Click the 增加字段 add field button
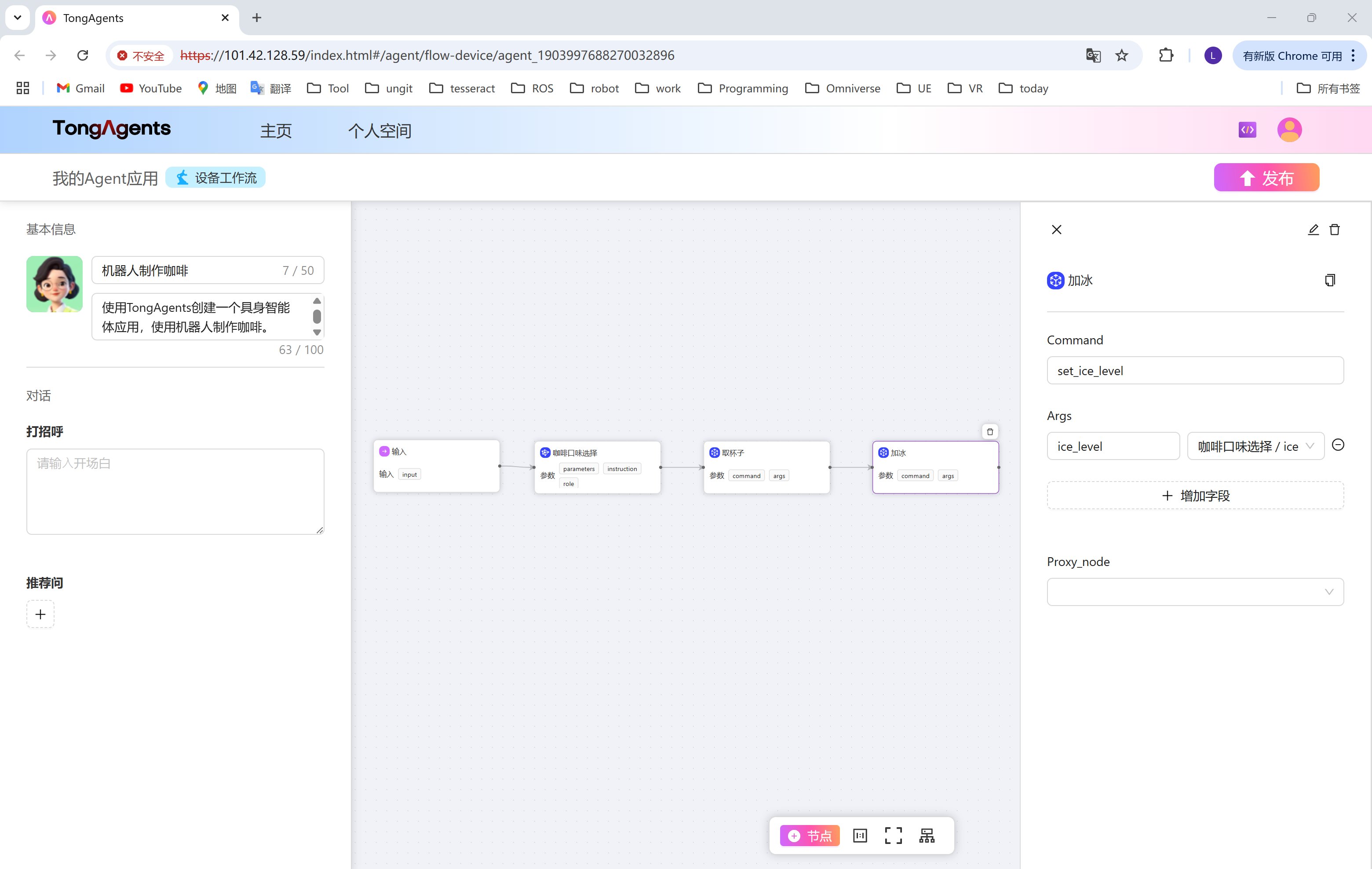The image size is (1372, 869). tap(1195, 496)
